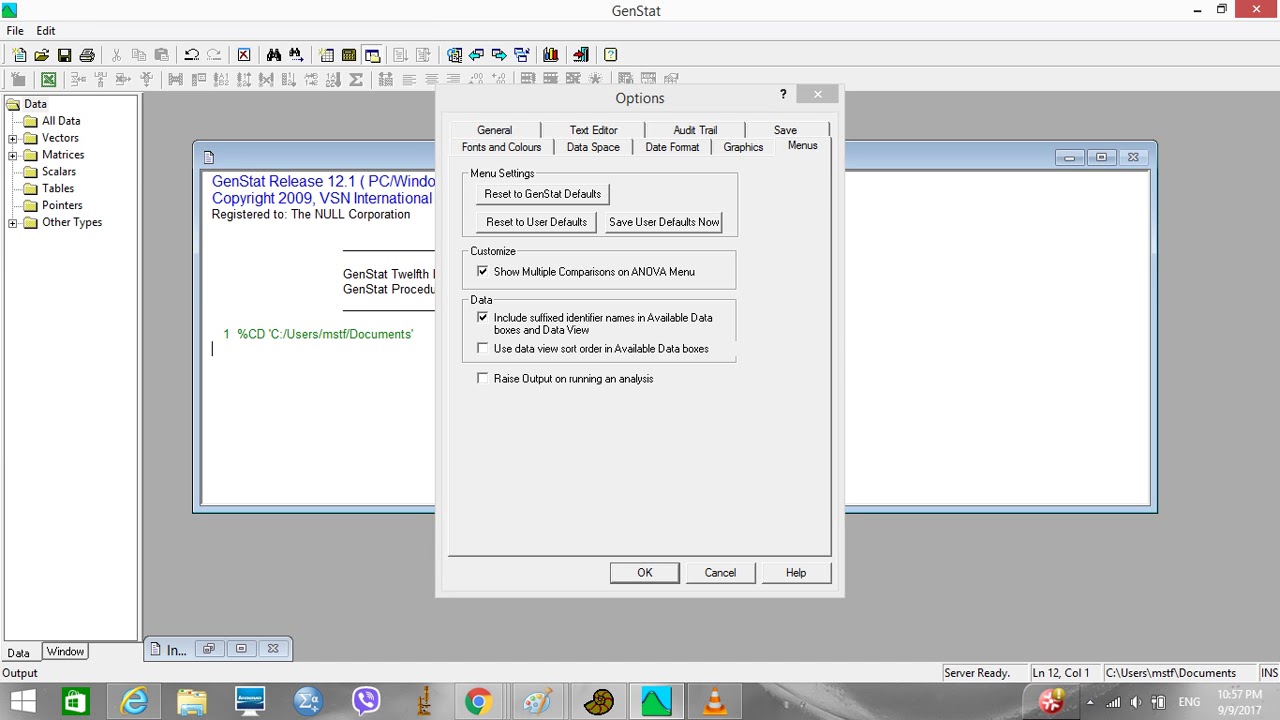Click the green Excel spreadsheet icon
Screen dimensions: 1280x720
[48, 79]
